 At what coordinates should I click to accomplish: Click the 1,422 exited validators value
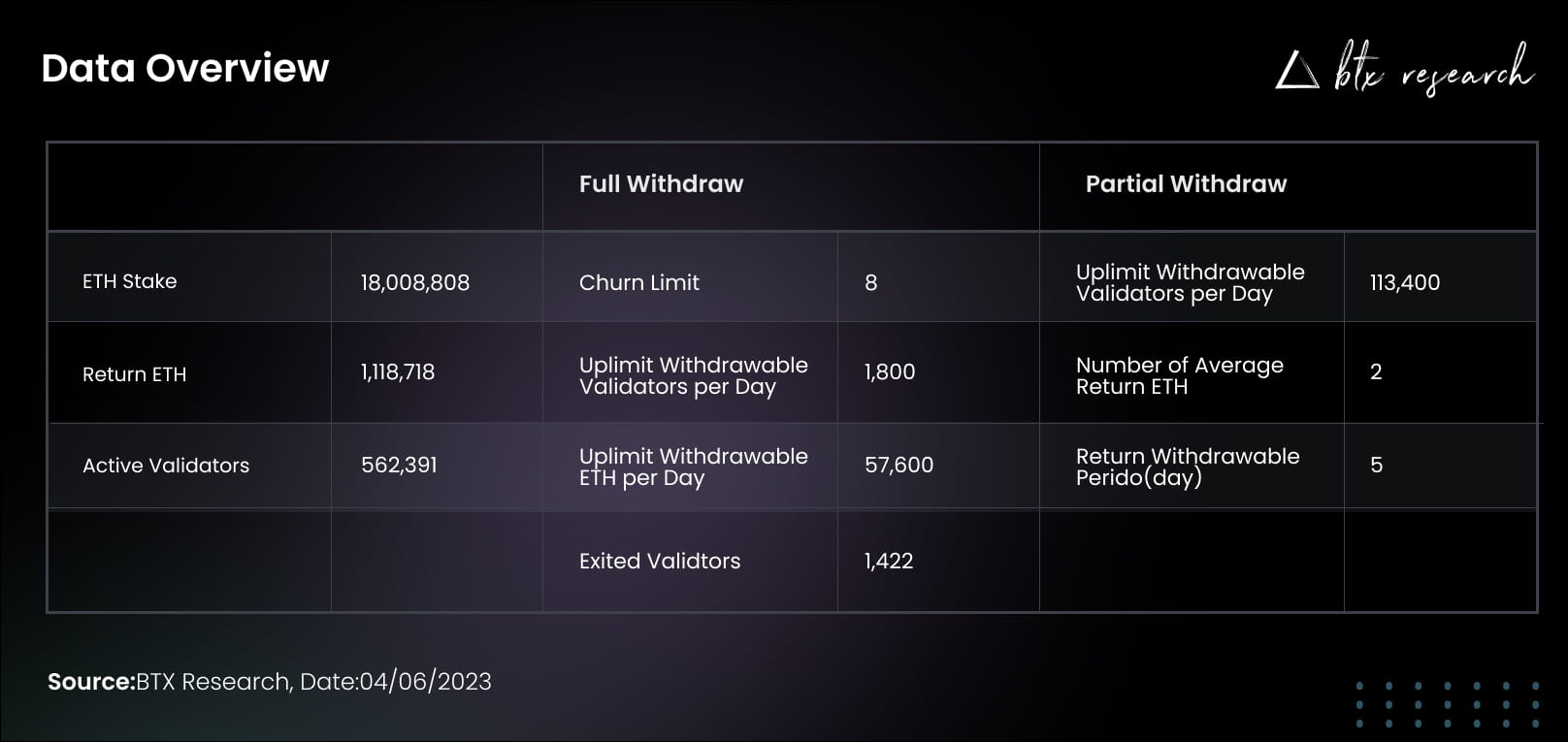(x=888, y=561)
